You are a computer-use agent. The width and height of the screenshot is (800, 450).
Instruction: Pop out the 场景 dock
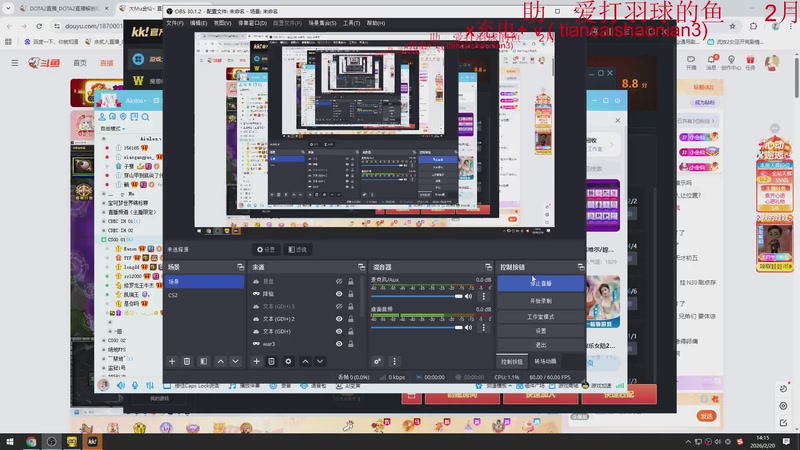click(x=240, y=267)
